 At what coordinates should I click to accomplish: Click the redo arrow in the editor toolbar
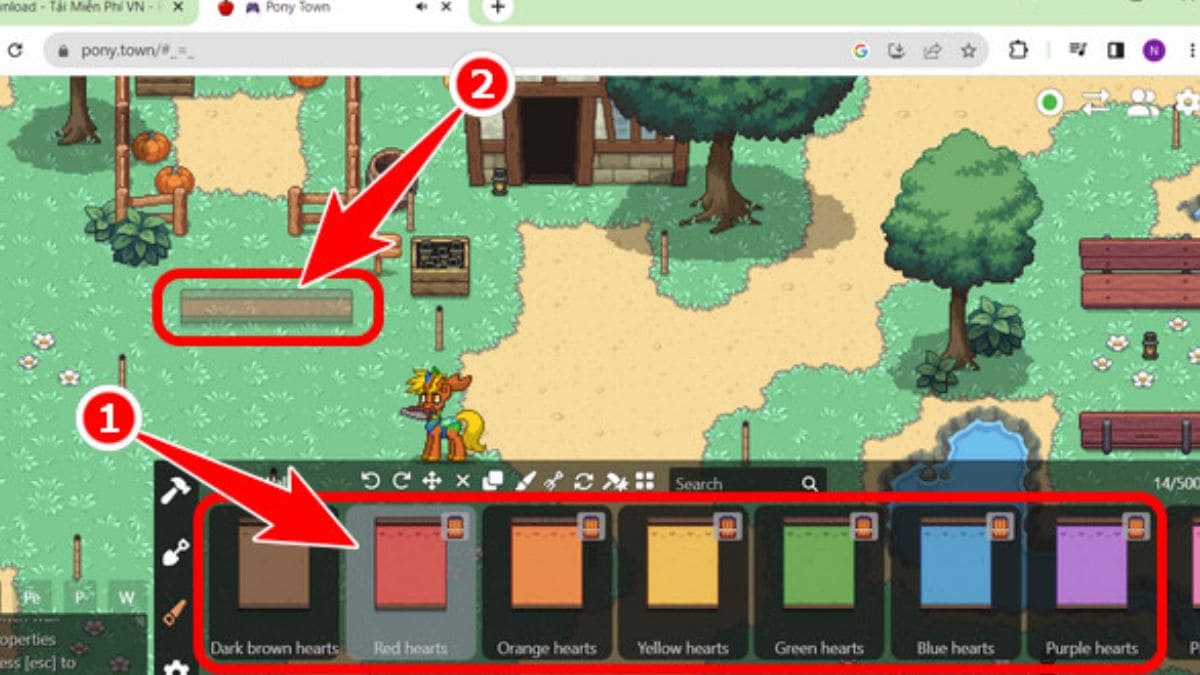click(402, 481)
